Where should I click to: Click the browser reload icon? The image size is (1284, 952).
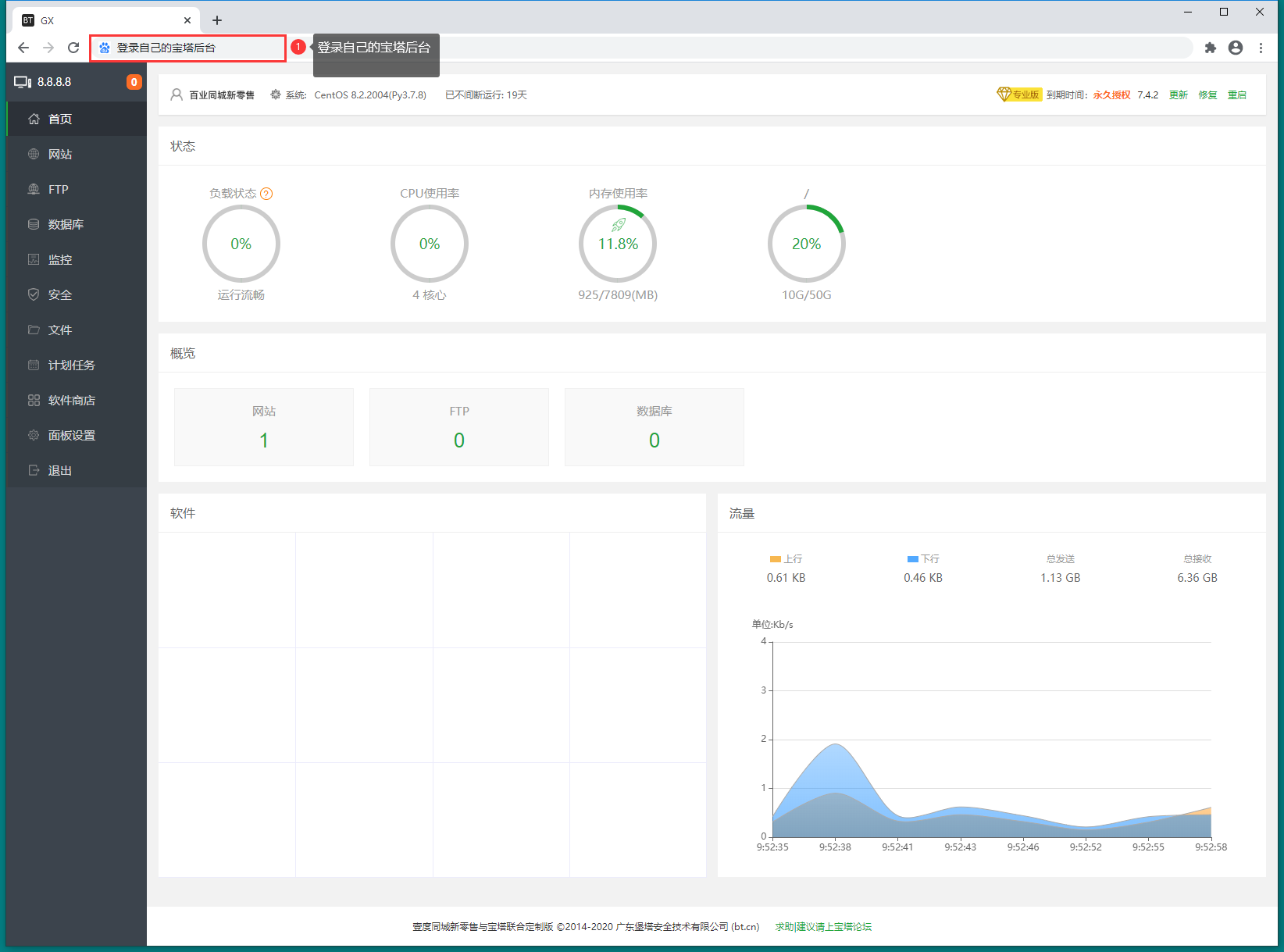click(x=73, y=48)
